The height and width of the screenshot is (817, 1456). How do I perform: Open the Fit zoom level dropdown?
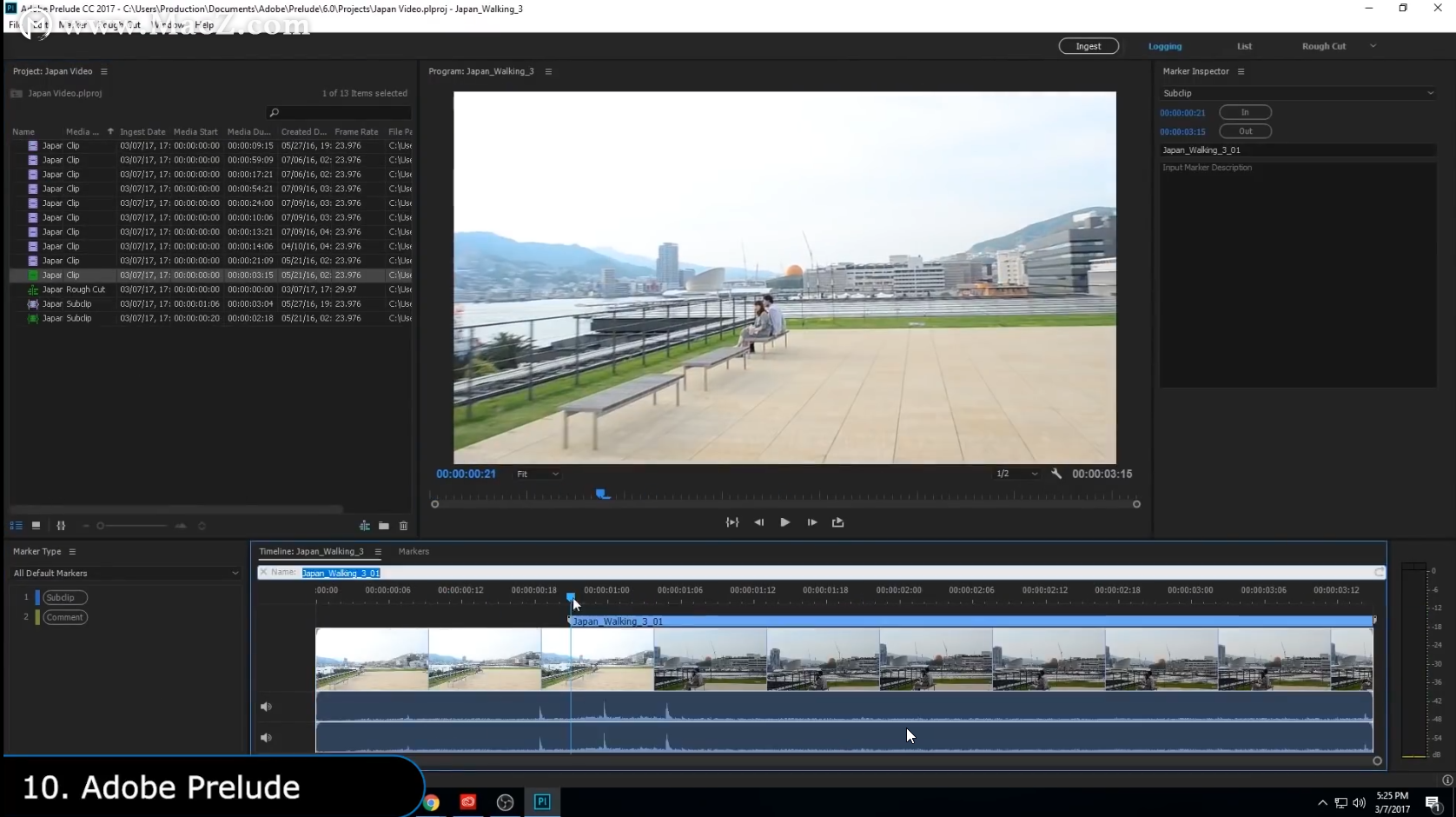pyautogui.click(x=538, y=474)
